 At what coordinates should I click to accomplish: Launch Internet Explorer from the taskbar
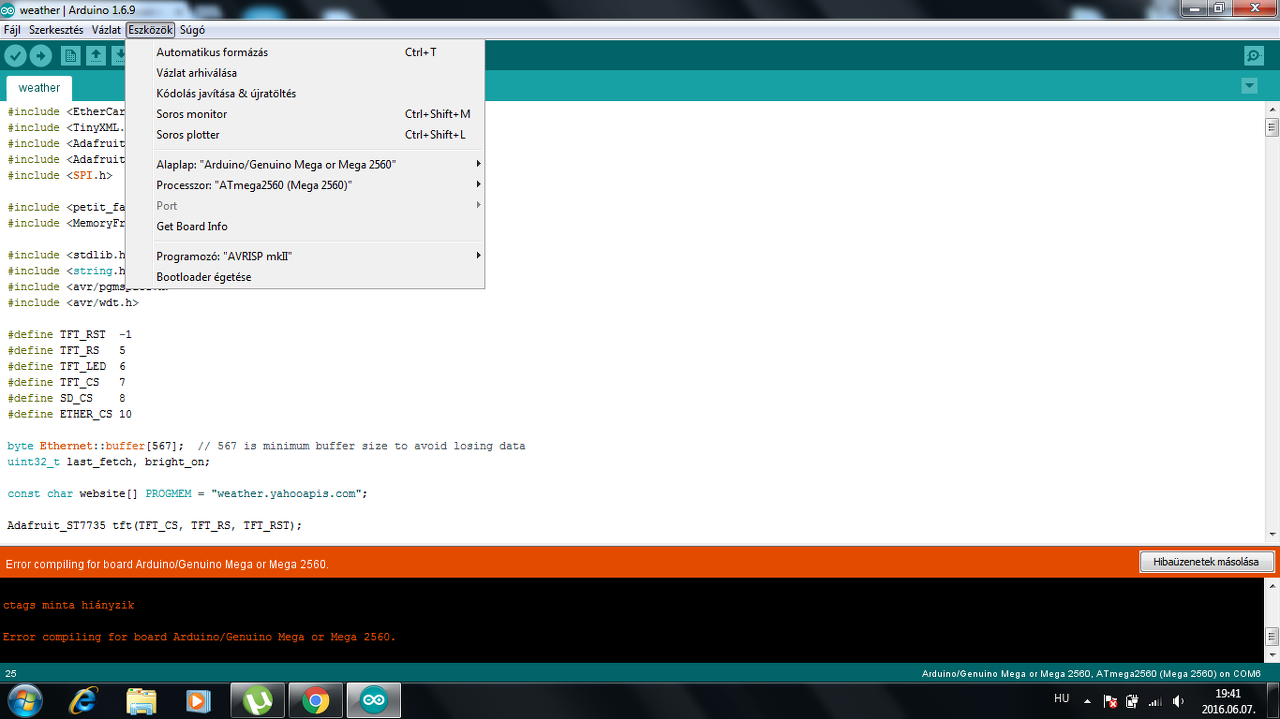(84, 701)
